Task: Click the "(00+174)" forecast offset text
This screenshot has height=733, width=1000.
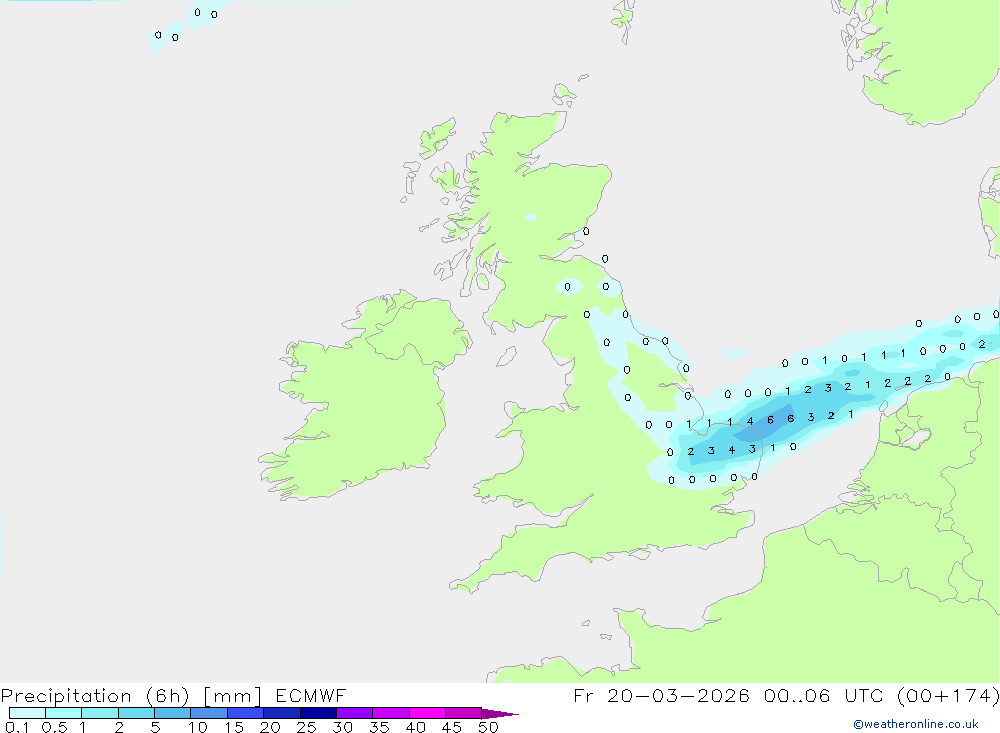Action: coord(948,695)
